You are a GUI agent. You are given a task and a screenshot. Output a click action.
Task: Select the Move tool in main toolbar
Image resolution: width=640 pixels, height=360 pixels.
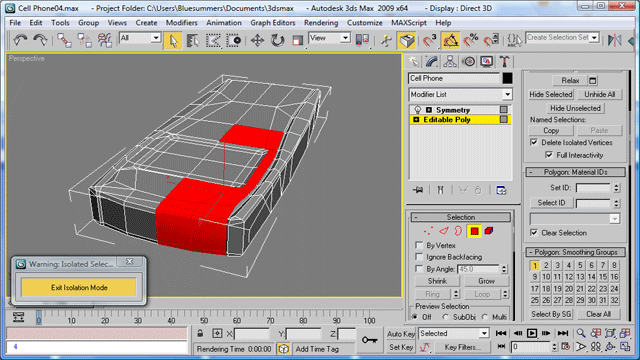click(257, 40)
